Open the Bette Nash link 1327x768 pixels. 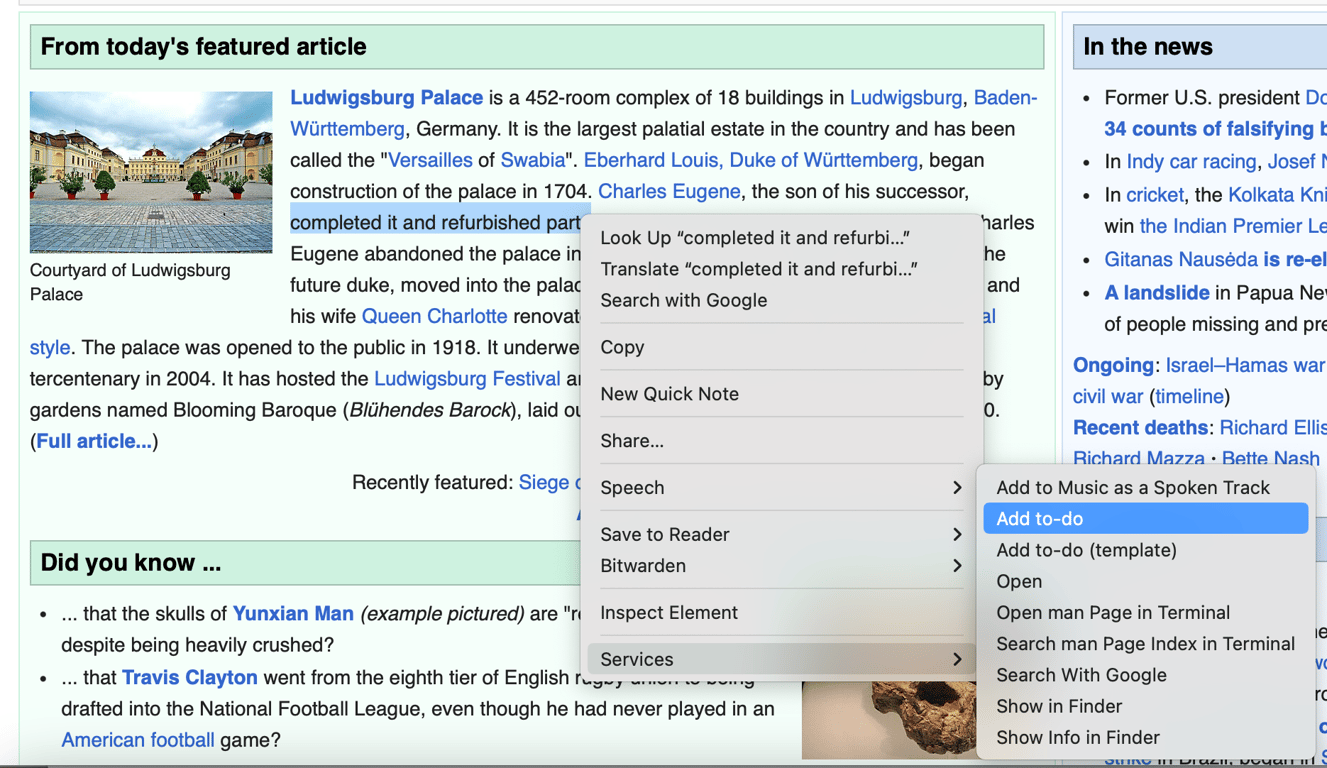[x=1271, y=459]
